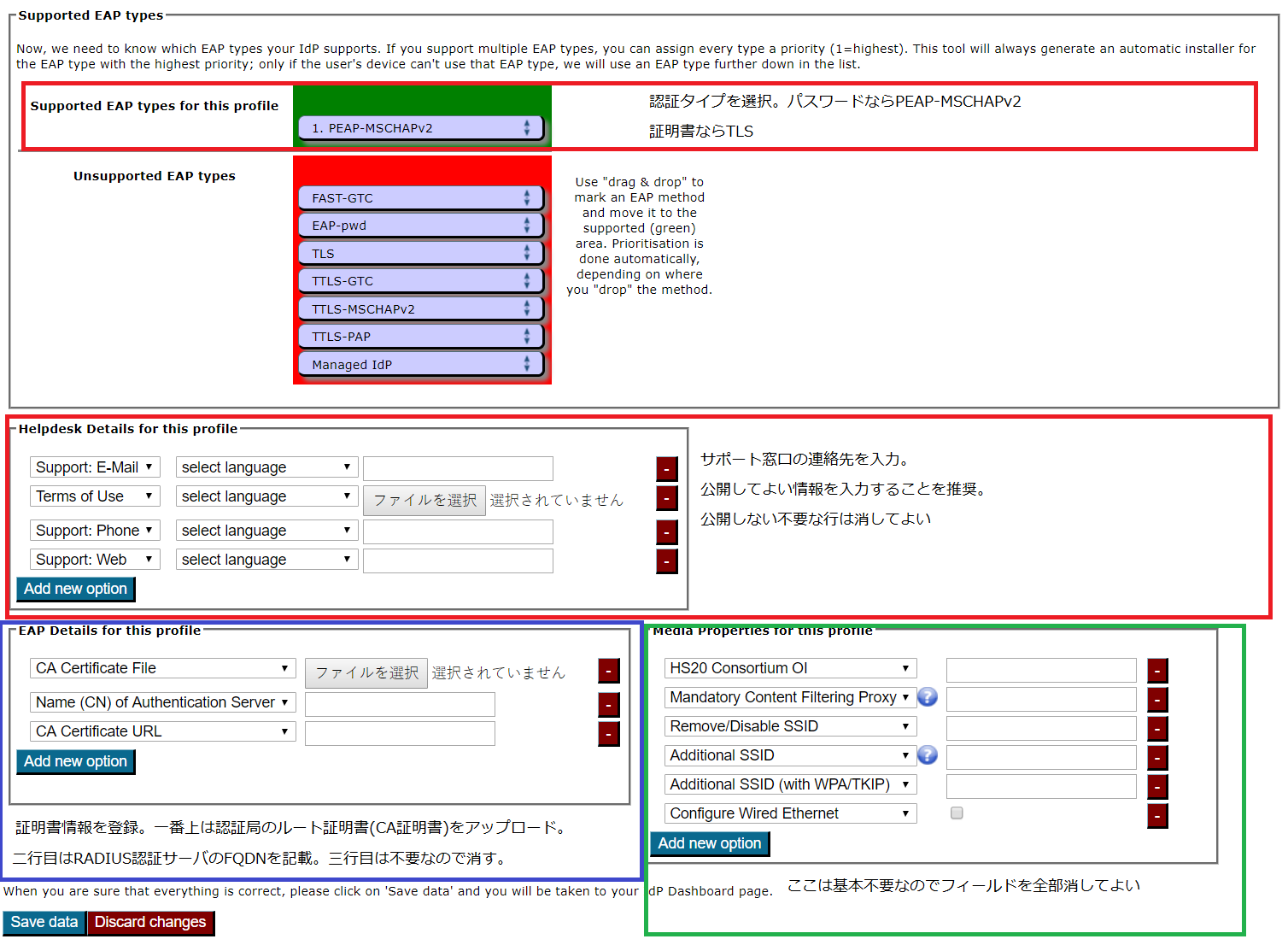
Task: Focus the Remove/Disable SSID field
Action: (1041, 728)
